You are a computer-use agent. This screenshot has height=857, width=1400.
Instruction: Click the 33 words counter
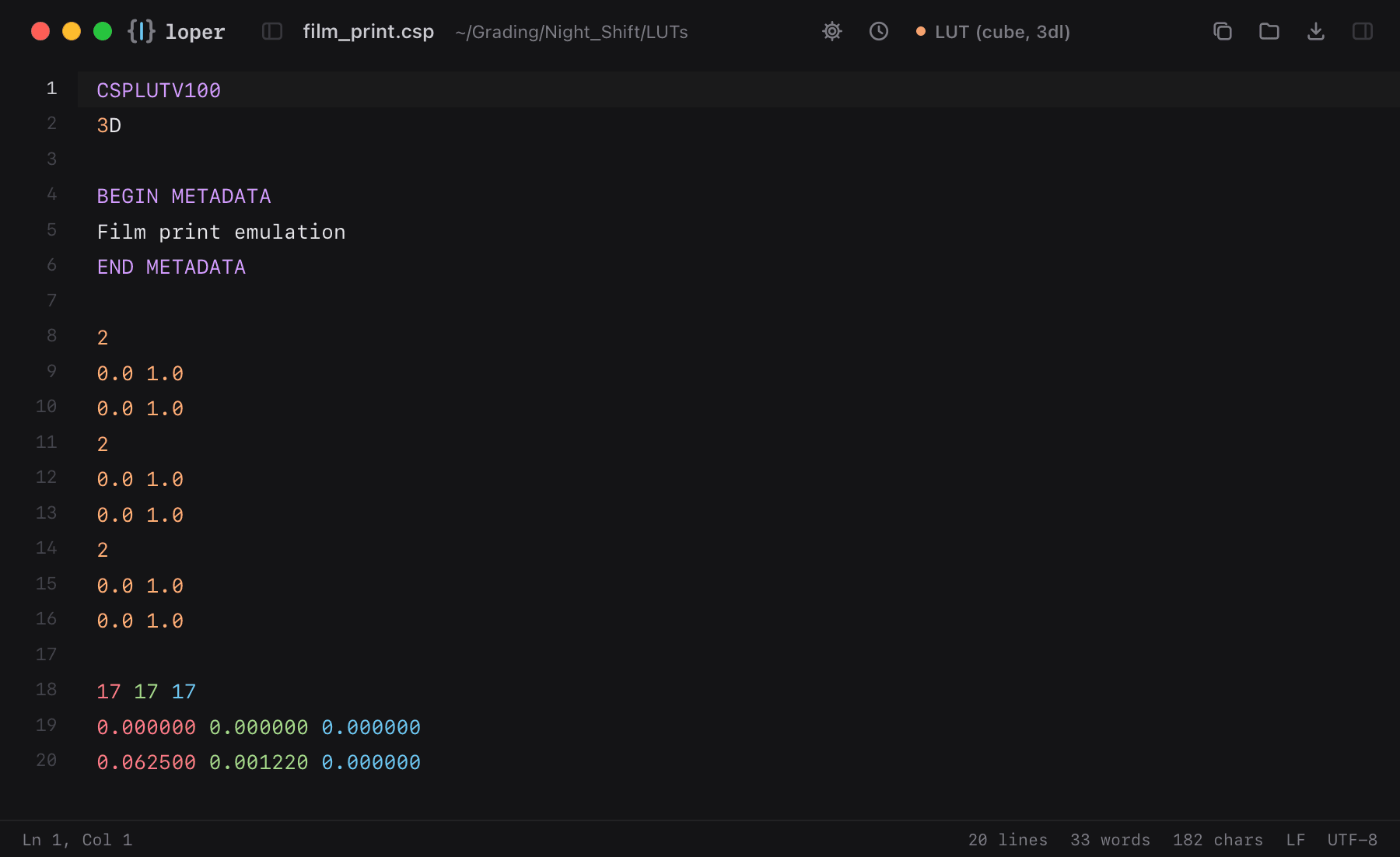pyautogui.click(x=1110, y=840)
